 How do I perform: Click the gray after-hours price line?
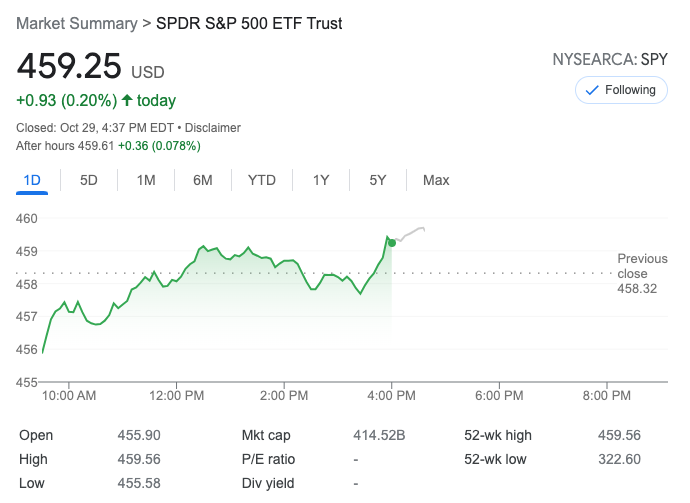(x=410, y=233)
